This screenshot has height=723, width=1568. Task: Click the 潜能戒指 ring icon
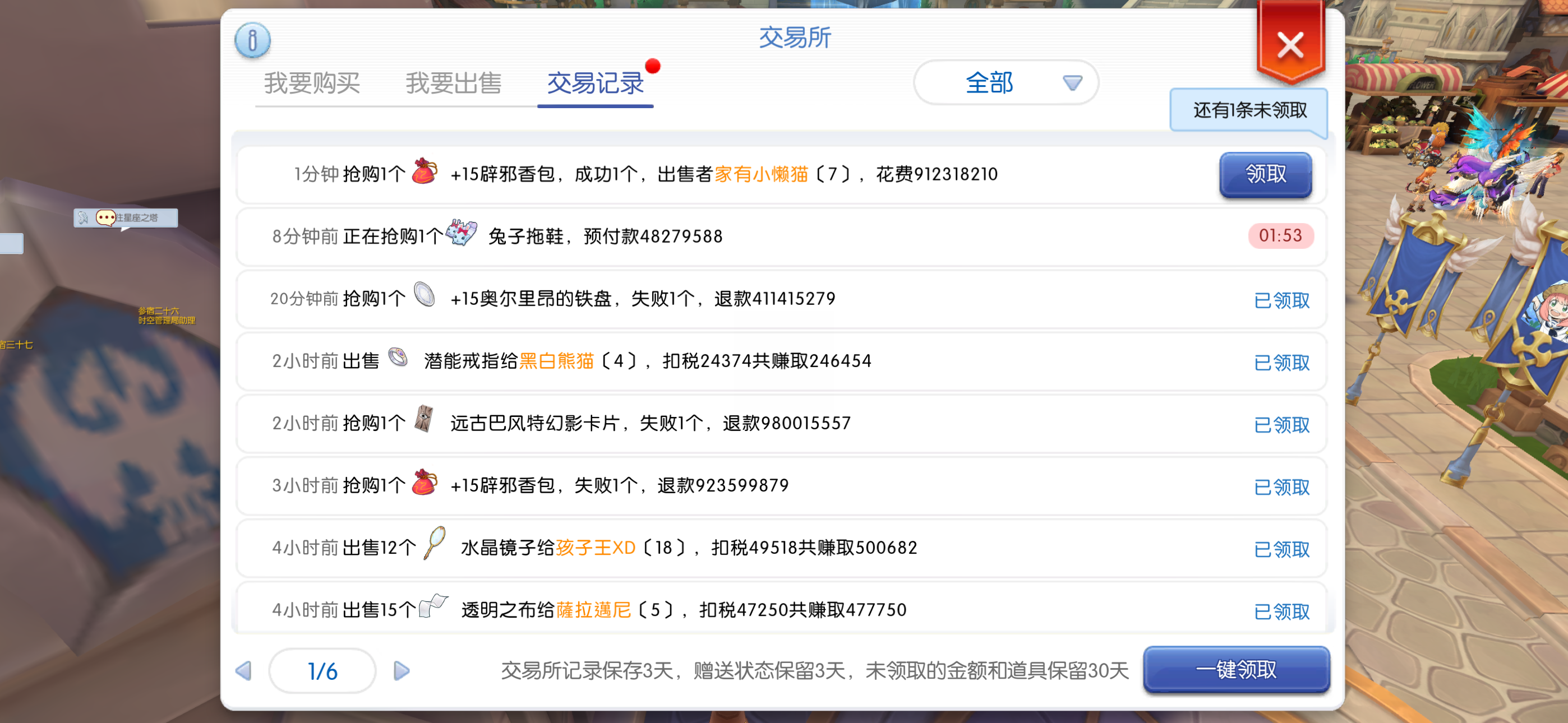tap(398, 357)
